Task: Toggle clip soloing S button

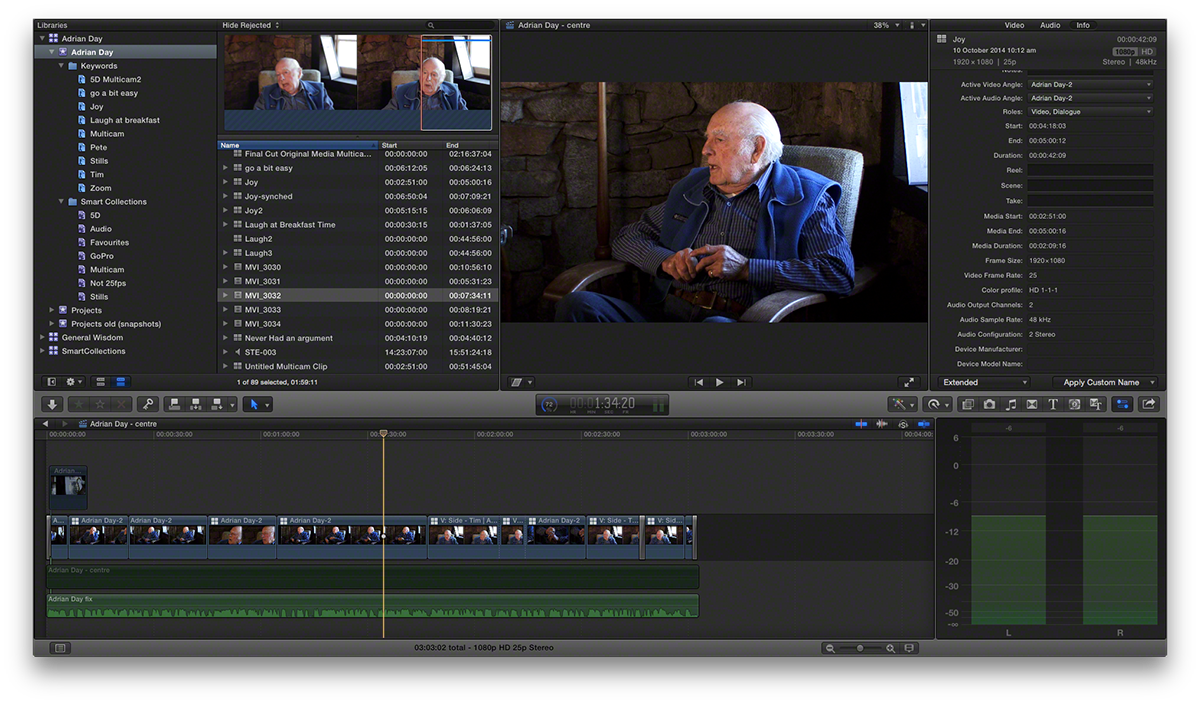Action: pyautogui.click(x=903, y=424)
